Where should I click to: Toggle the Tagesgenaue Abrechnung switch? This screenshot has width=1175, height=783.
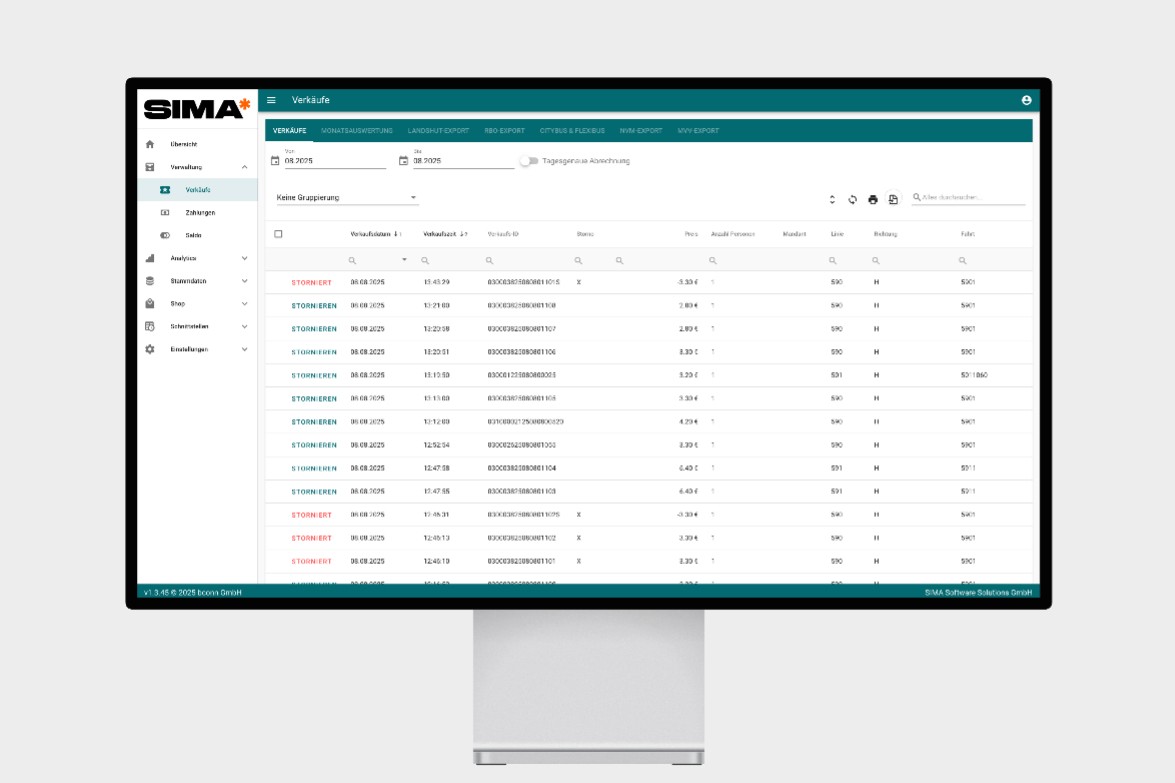(x=529, y=161)
